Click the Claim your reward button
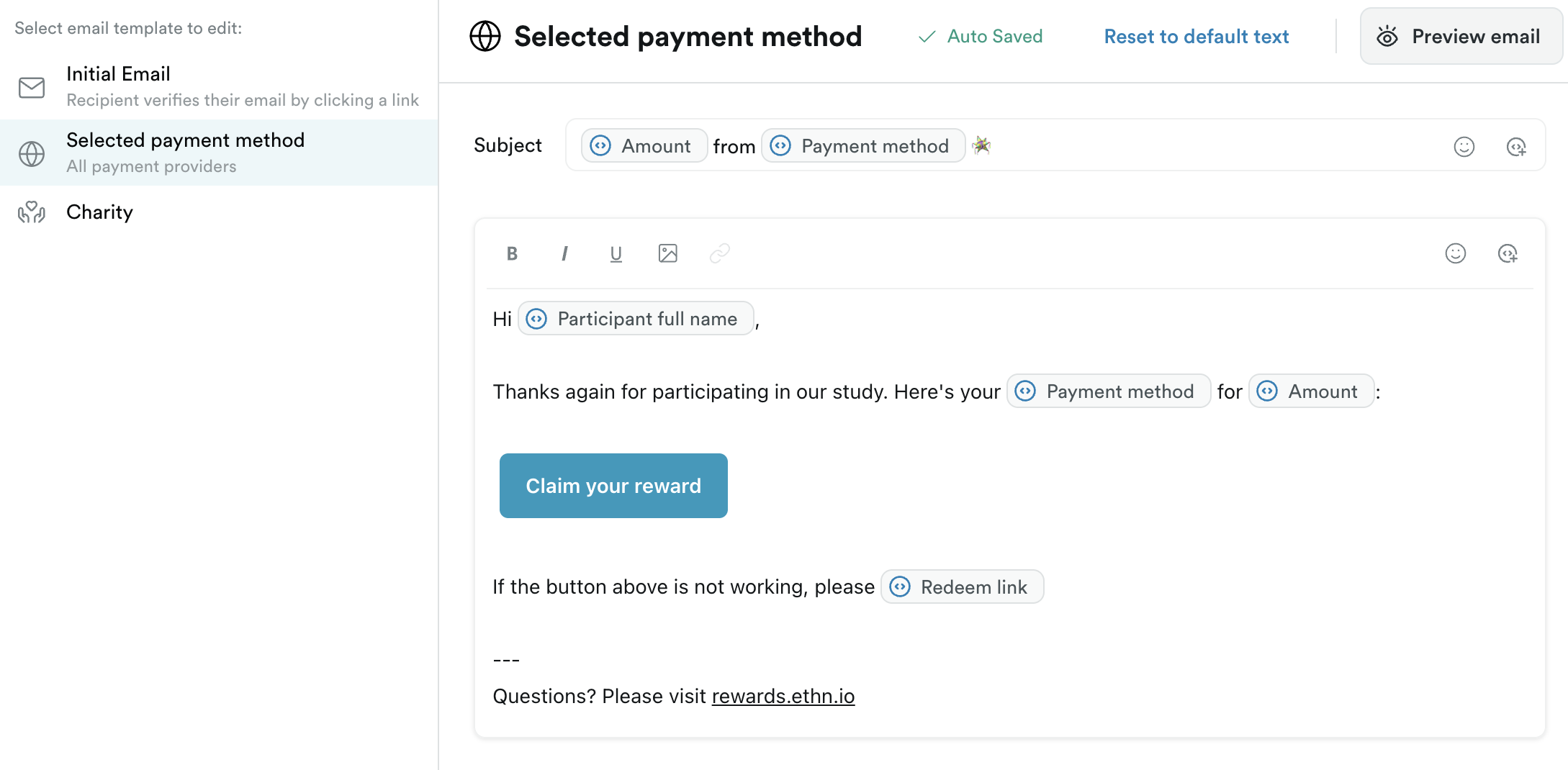This screenshot has width=1568, height=770. (x=613, y=486)
